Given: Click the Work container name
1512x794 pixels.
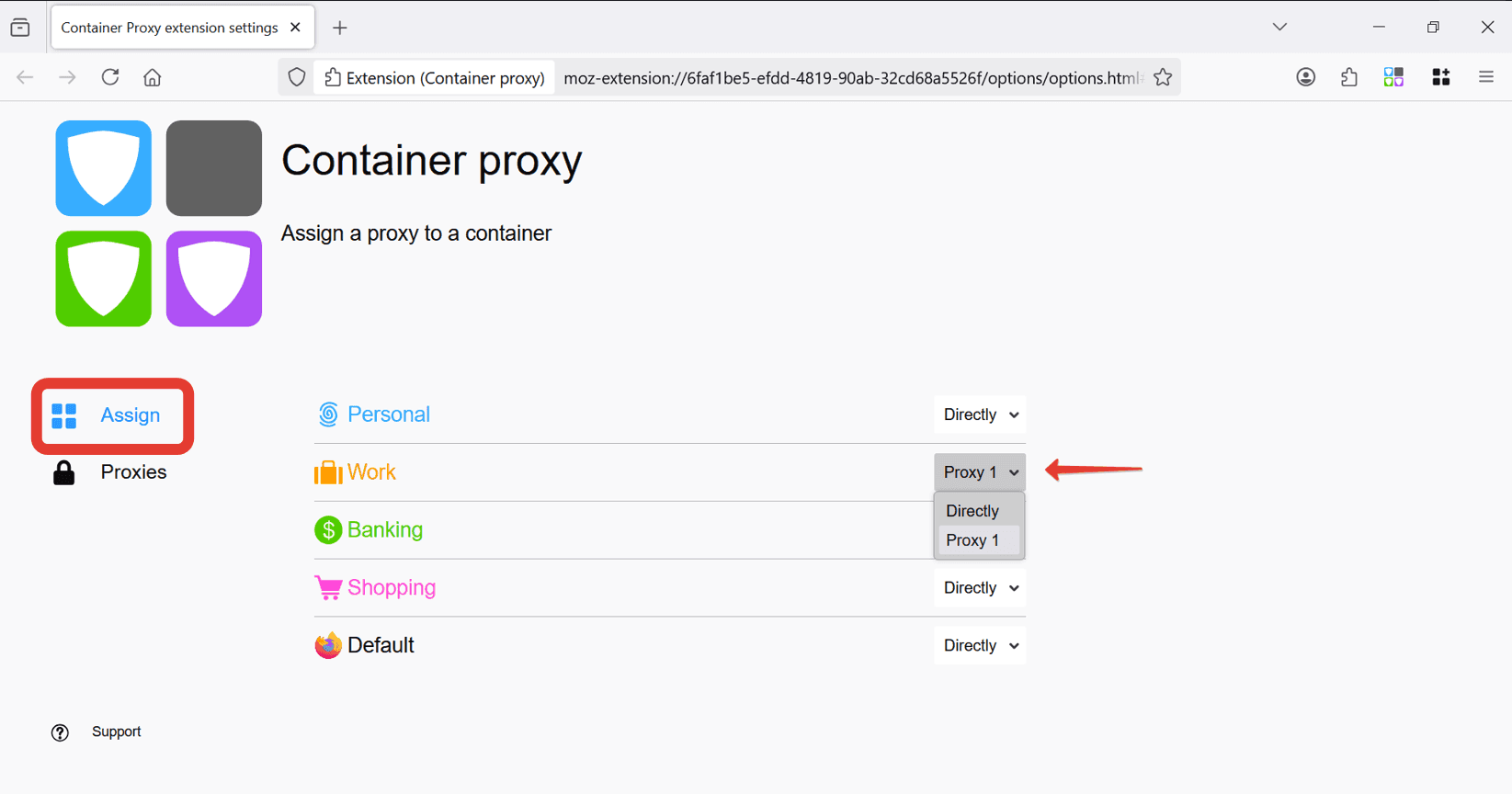Looking at the screenshot, I should (371, 472).
